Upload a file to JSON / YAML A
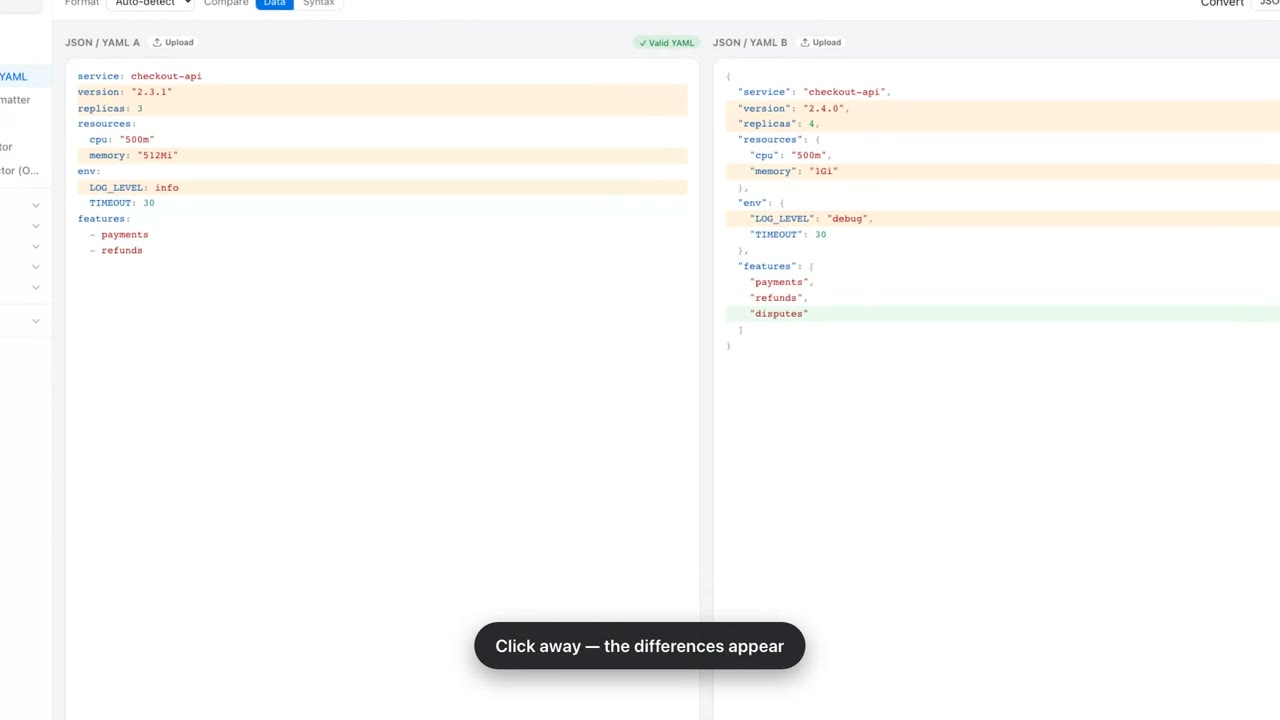Viewport: 1280px width, 720px height. tap(173, 42)
